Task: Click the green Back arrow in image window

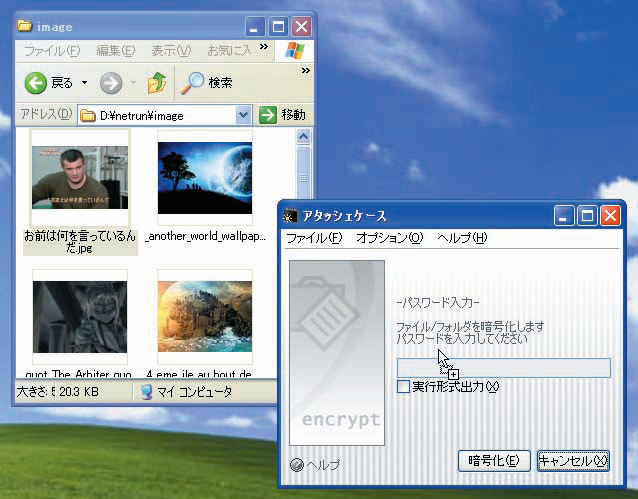Action: 35,83
